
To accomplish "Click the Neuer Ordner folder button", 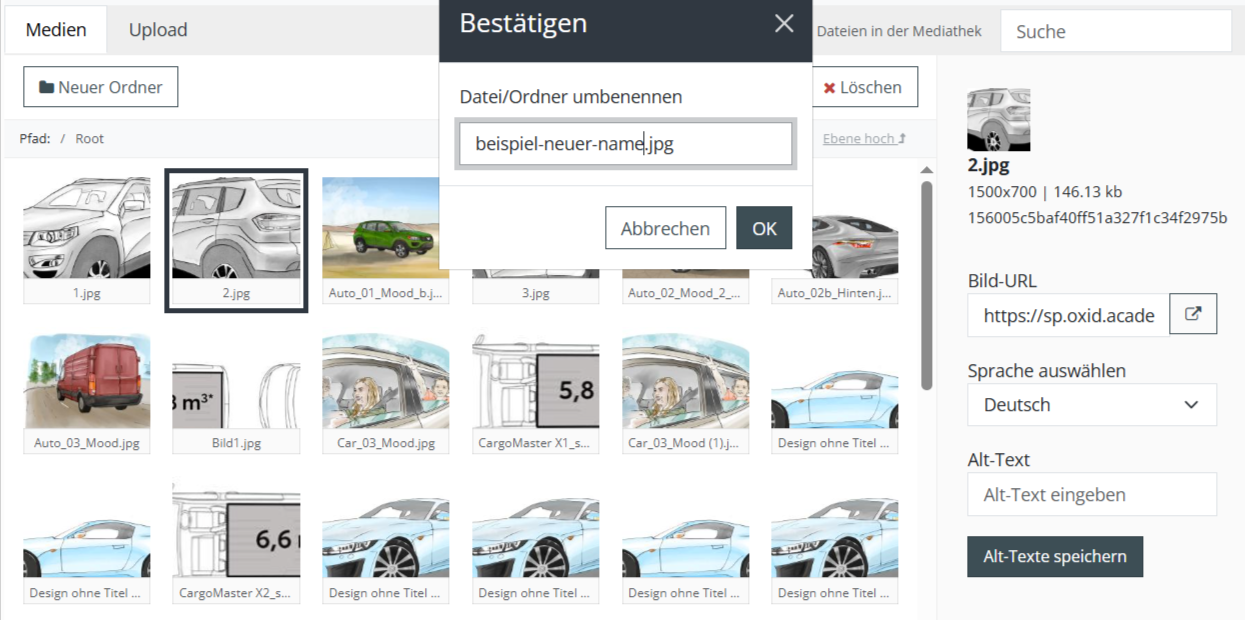I will (x=100, y=87).
